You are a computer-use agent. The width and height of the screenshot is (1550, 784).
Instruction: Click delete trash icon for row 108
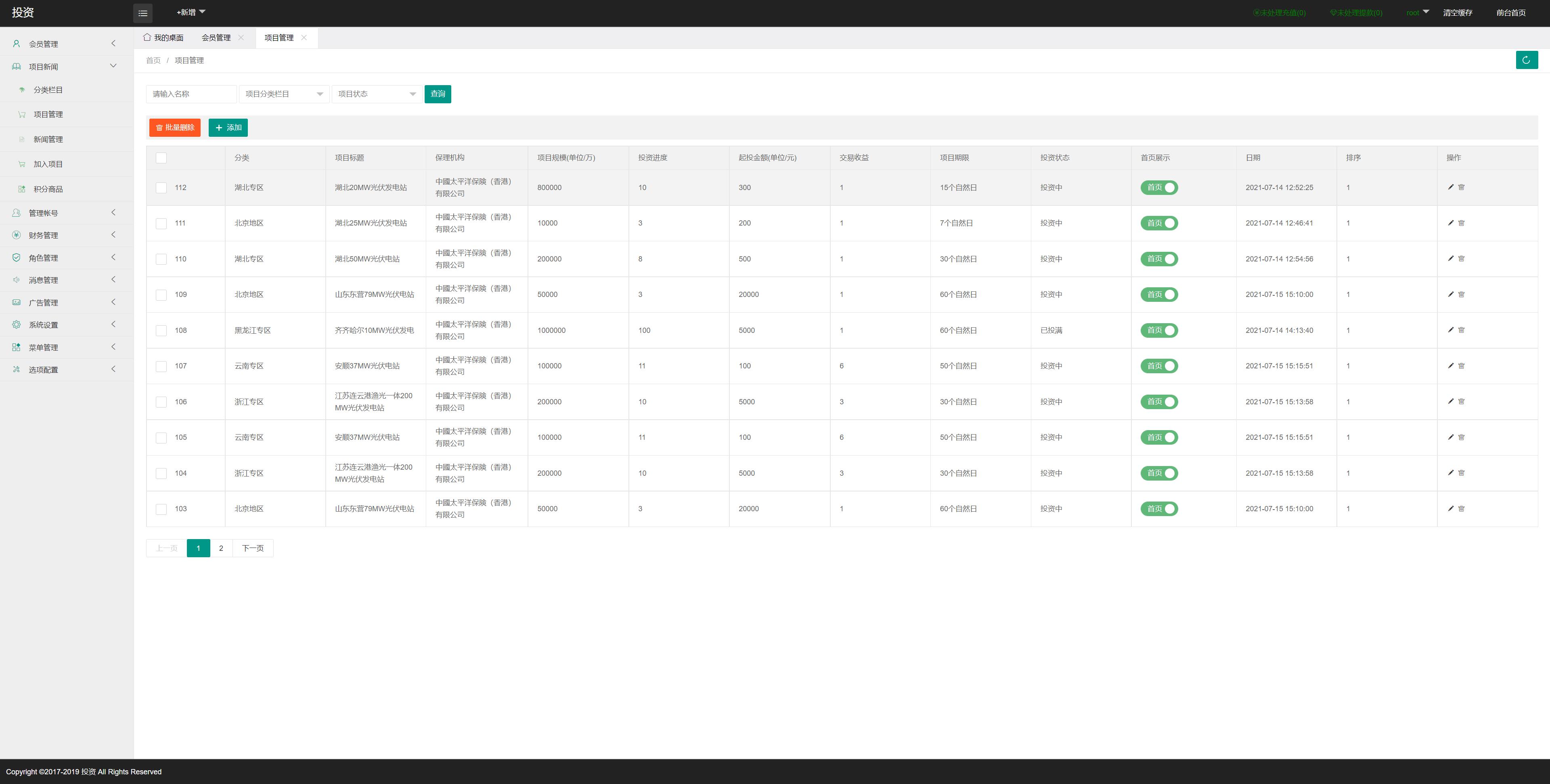tap(1461, 330)
